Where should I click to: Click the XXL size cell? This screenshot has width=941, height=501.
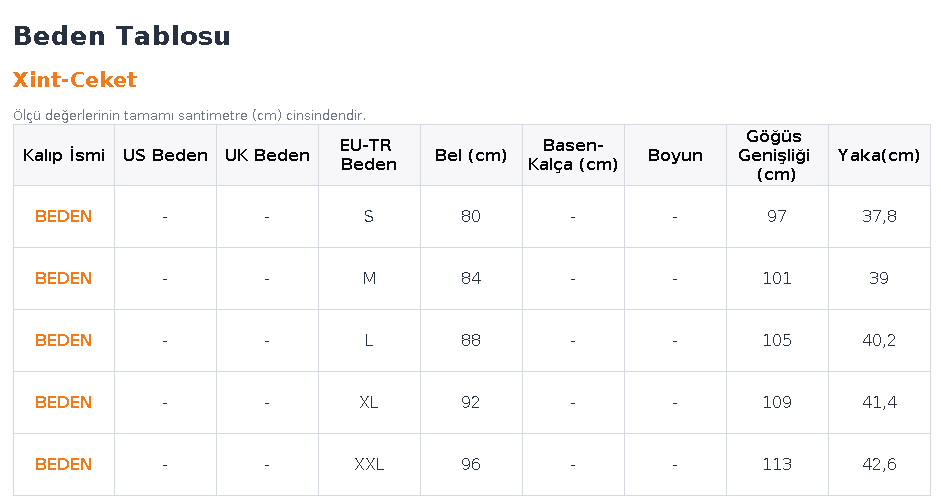point(369,464)
